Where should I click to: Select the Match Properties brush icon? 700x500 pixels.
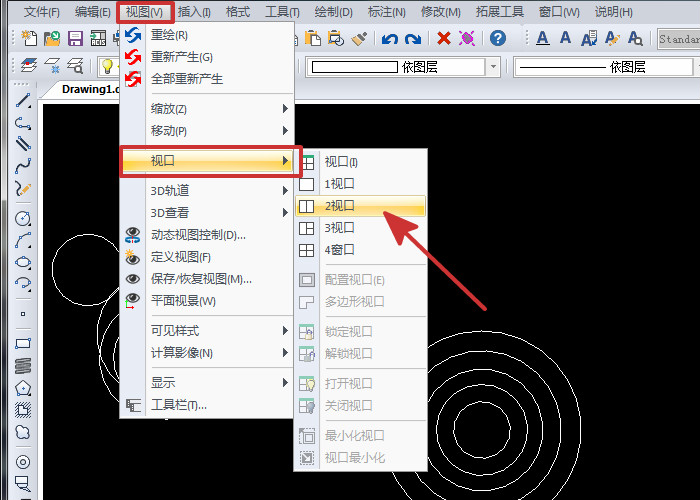point(359,38)
